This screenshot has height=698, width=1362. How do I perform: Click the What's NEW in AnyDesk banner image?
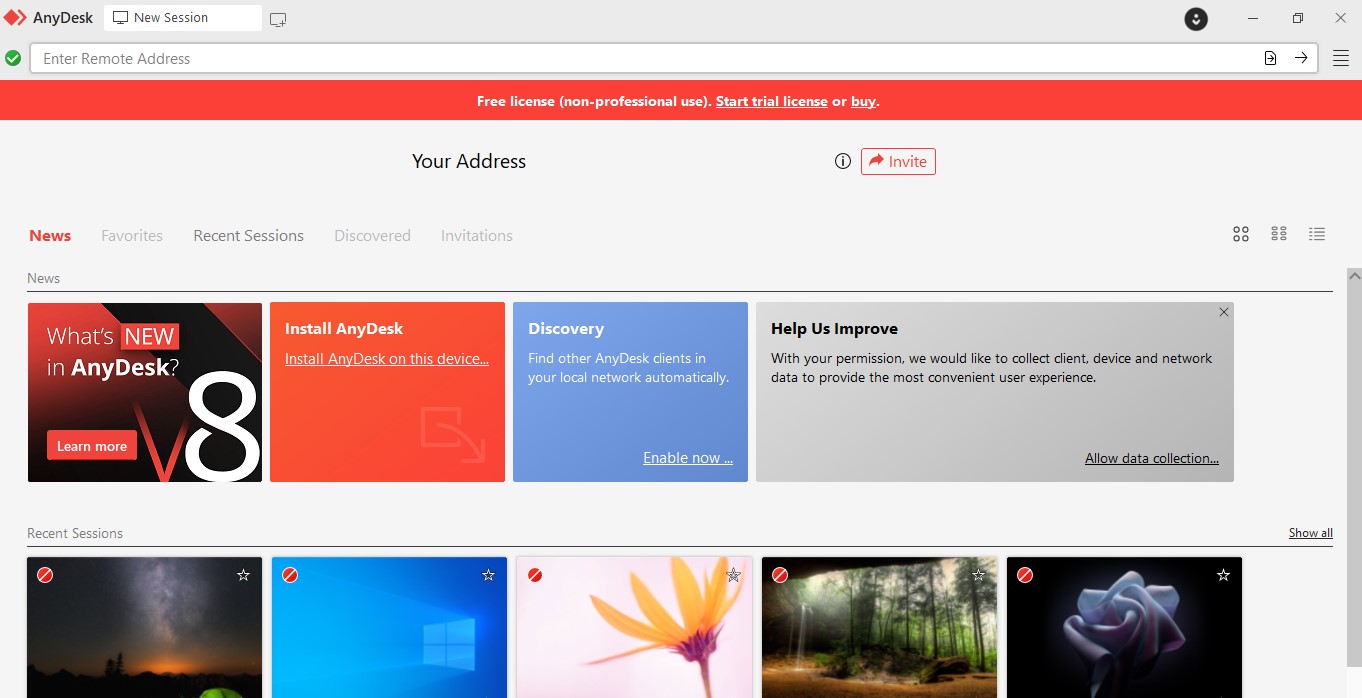(145, 392)
